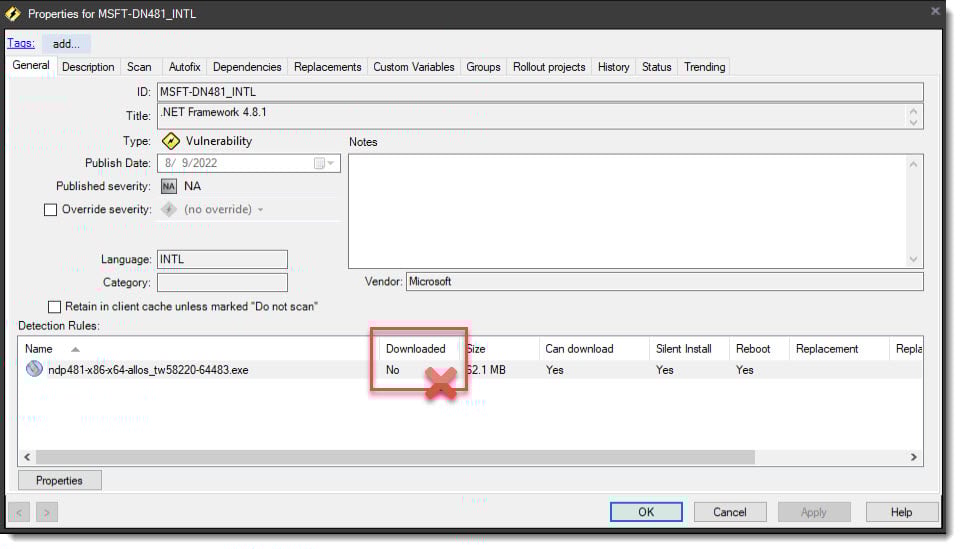Image resolution: width=961 pixels, height=549 pixels.
Task: Enable the Override severity checkbox
Action: pyautogui.click(x=51, y=210)
